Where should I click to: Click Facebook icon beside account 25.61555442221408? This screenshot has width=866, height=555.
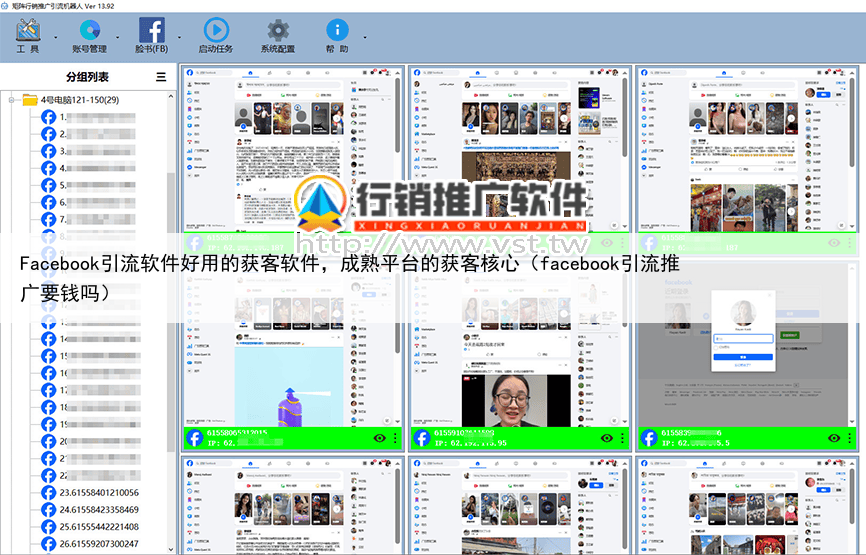(x=49, y=527)
